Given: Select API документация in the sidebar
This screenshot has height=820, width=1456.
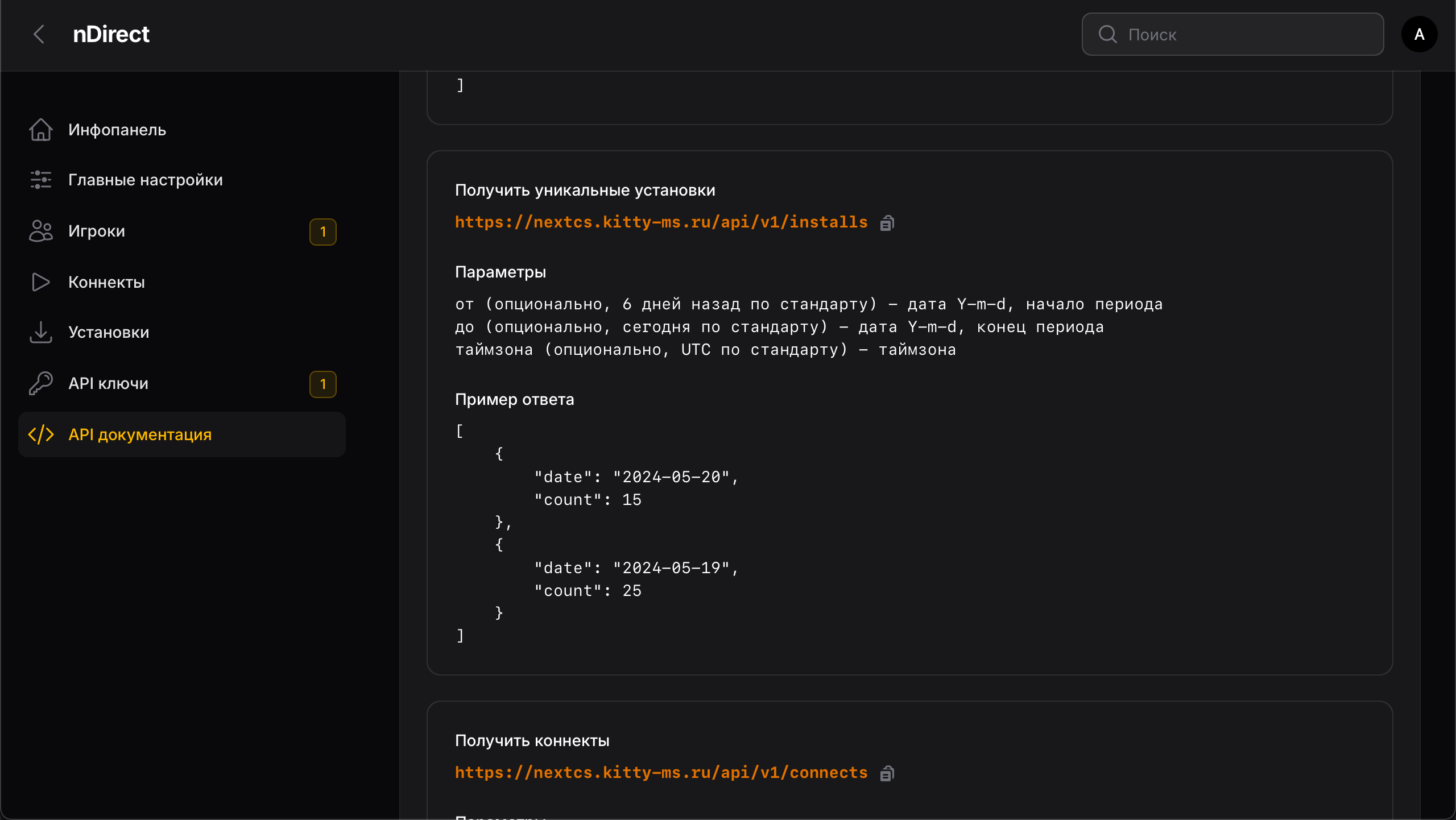Looking at the screenshot, I should (140, 434).
